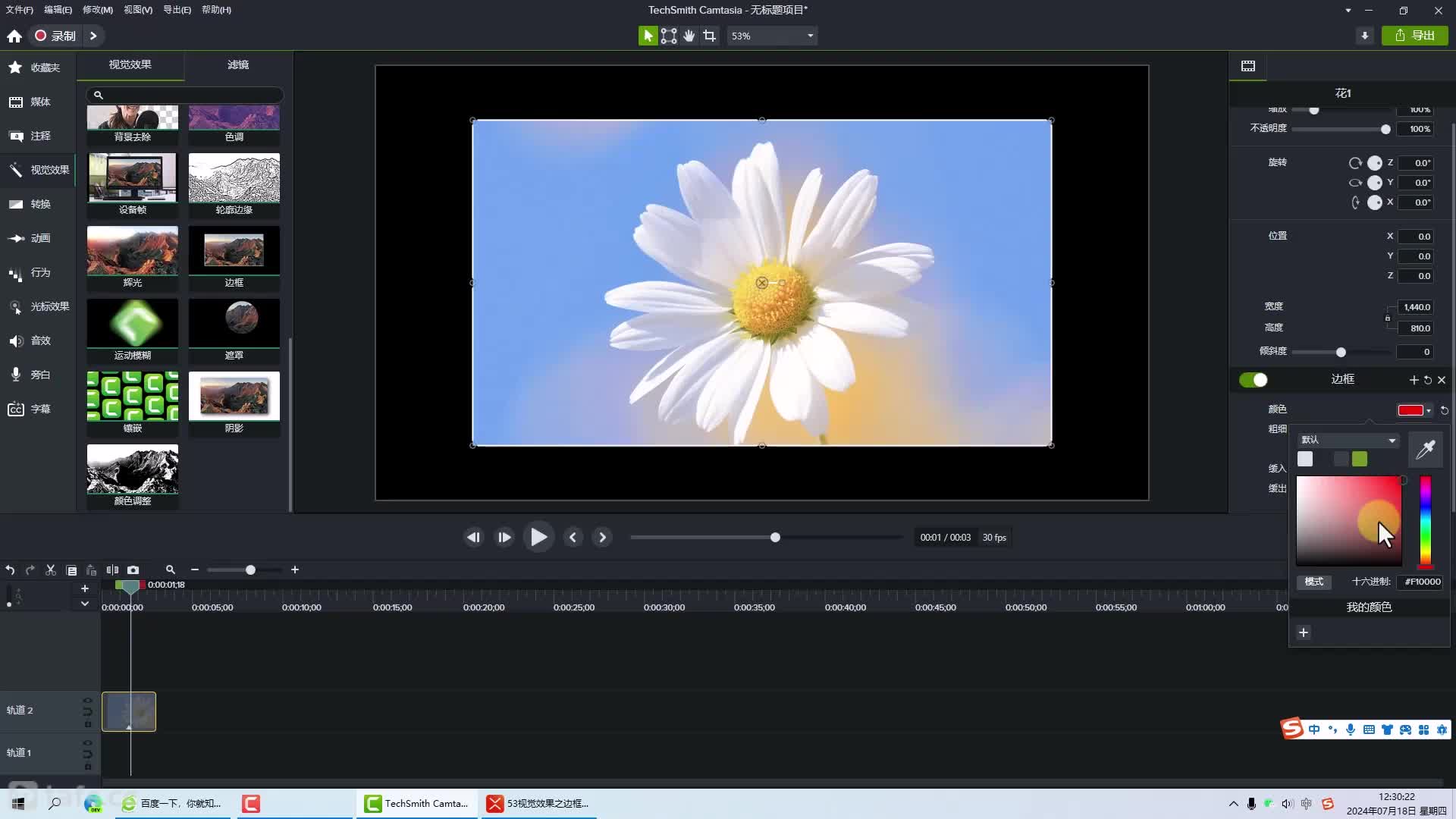Show hidden system tray icons chevron
1456x819 pixels.
tap(1234, 804)
